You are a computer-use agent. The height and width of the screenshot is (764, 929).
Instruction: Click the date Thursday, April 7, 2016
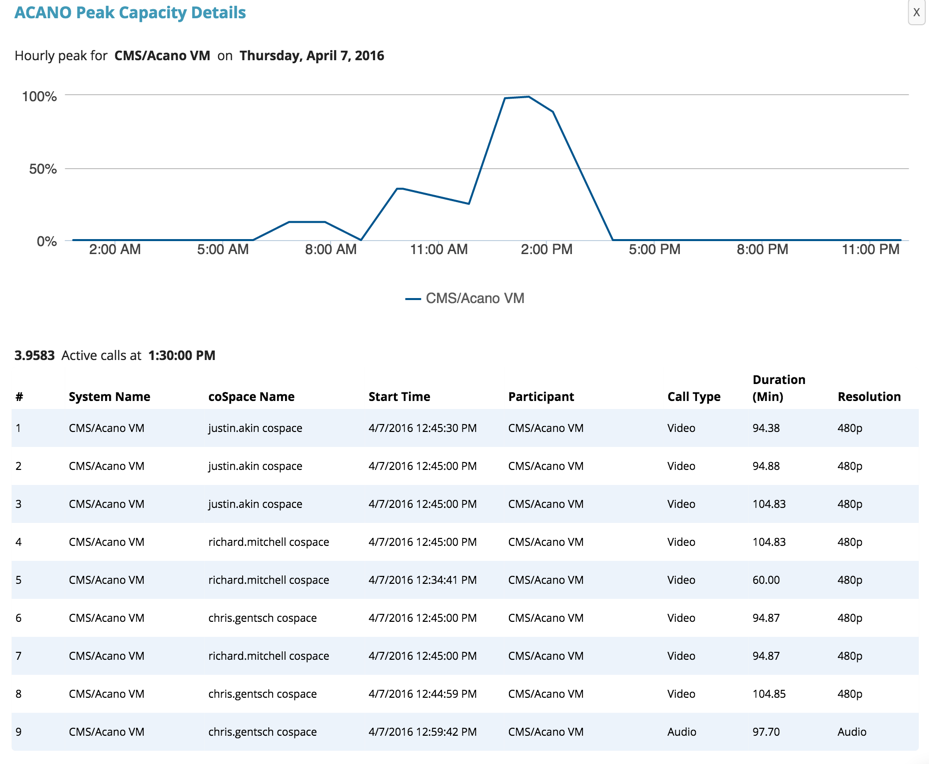pos(312,56)
